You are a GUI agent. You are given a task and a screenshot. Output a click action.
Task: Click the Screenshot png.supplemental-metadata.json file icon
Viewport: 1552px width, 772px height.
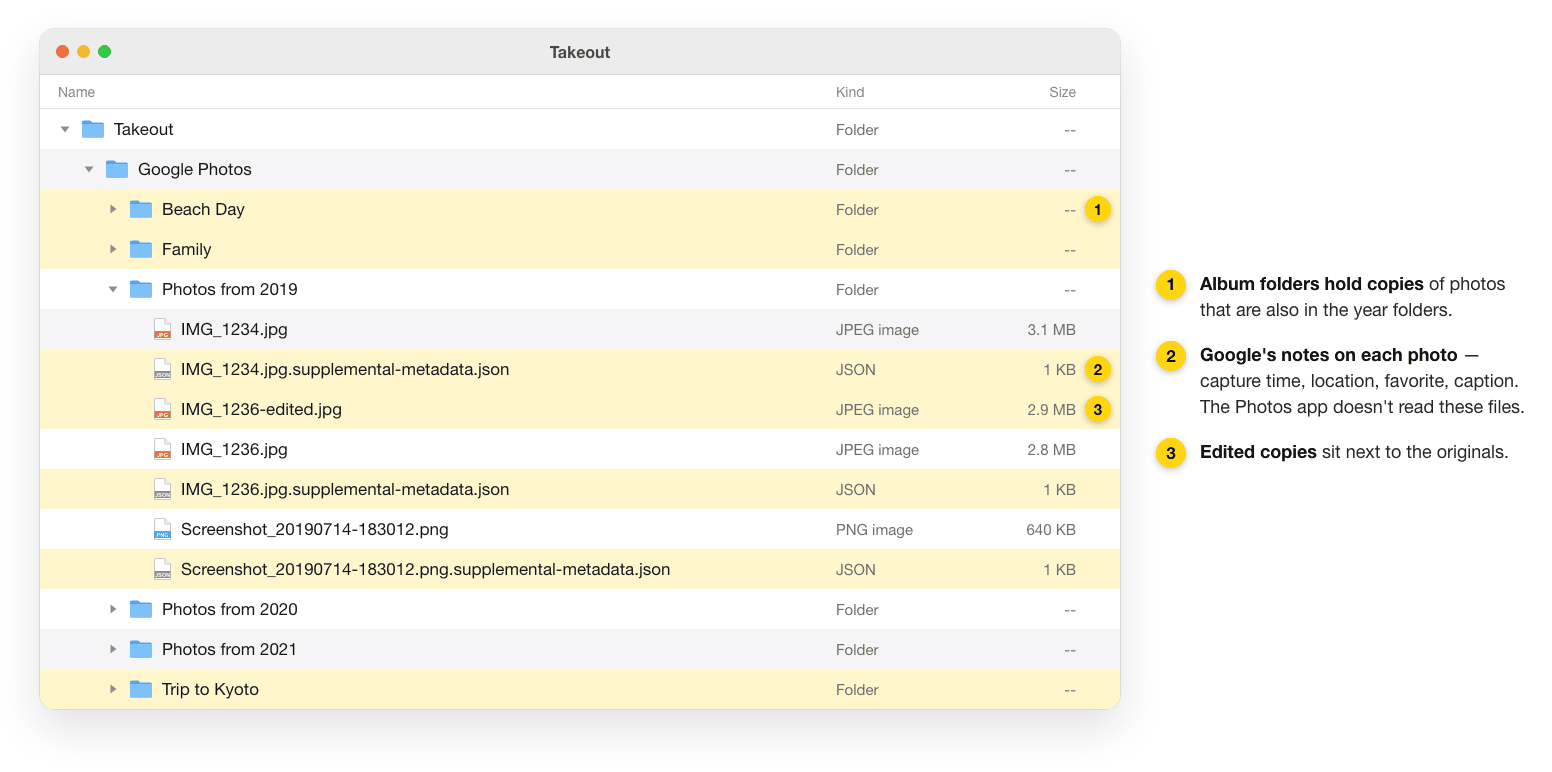[162, 569]
